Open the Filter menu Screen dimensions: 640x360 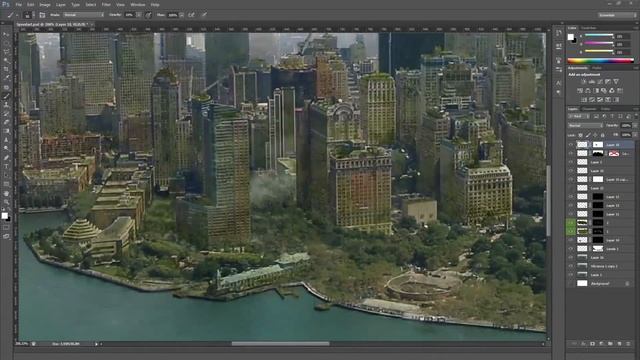(106, 5)
